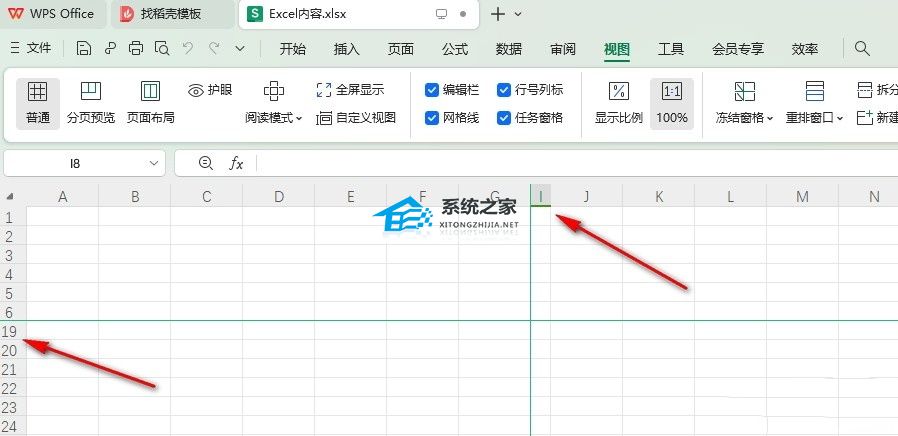Open the 开始 home tab
Viewport: 898px width, 436px height.
pos(293,49)
